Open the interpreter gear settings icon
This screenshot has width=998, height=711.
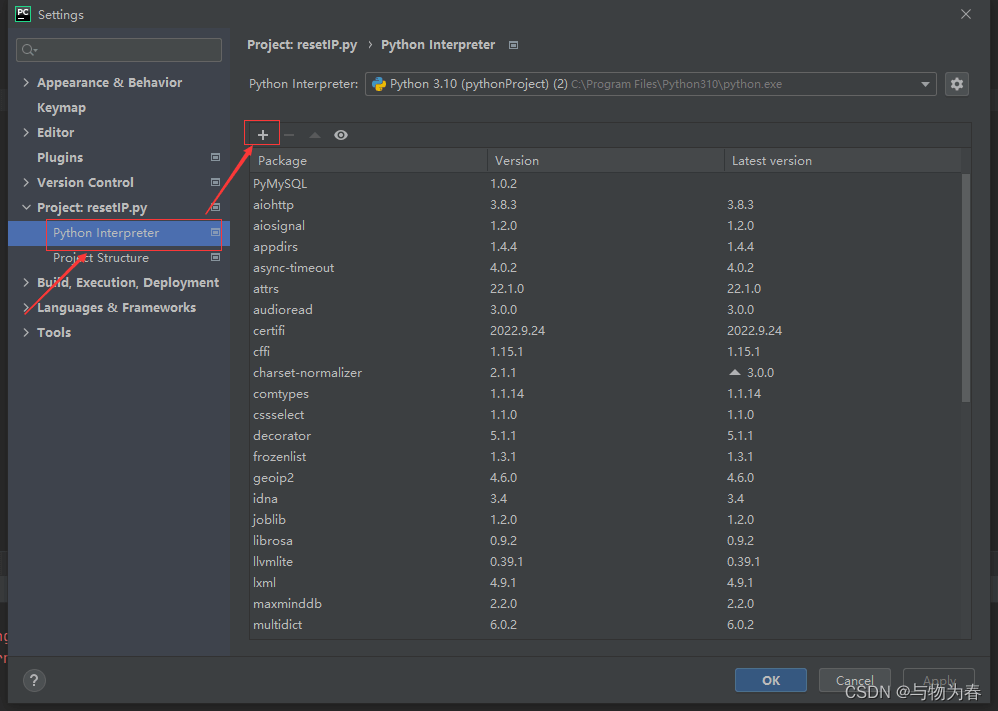(957, 84)
